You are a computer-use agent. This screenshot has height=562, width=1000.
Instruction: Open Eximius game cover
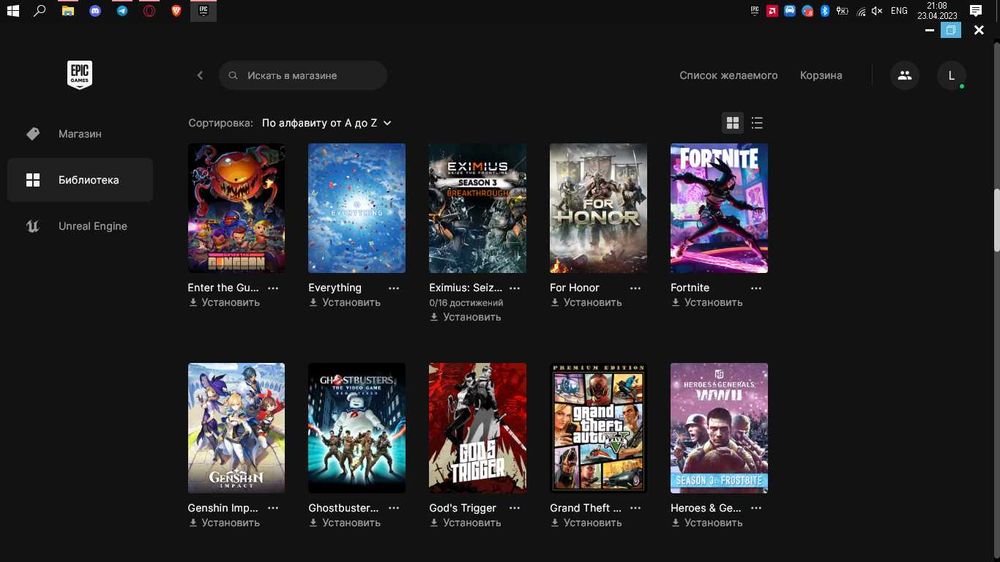tap(478, 208)
